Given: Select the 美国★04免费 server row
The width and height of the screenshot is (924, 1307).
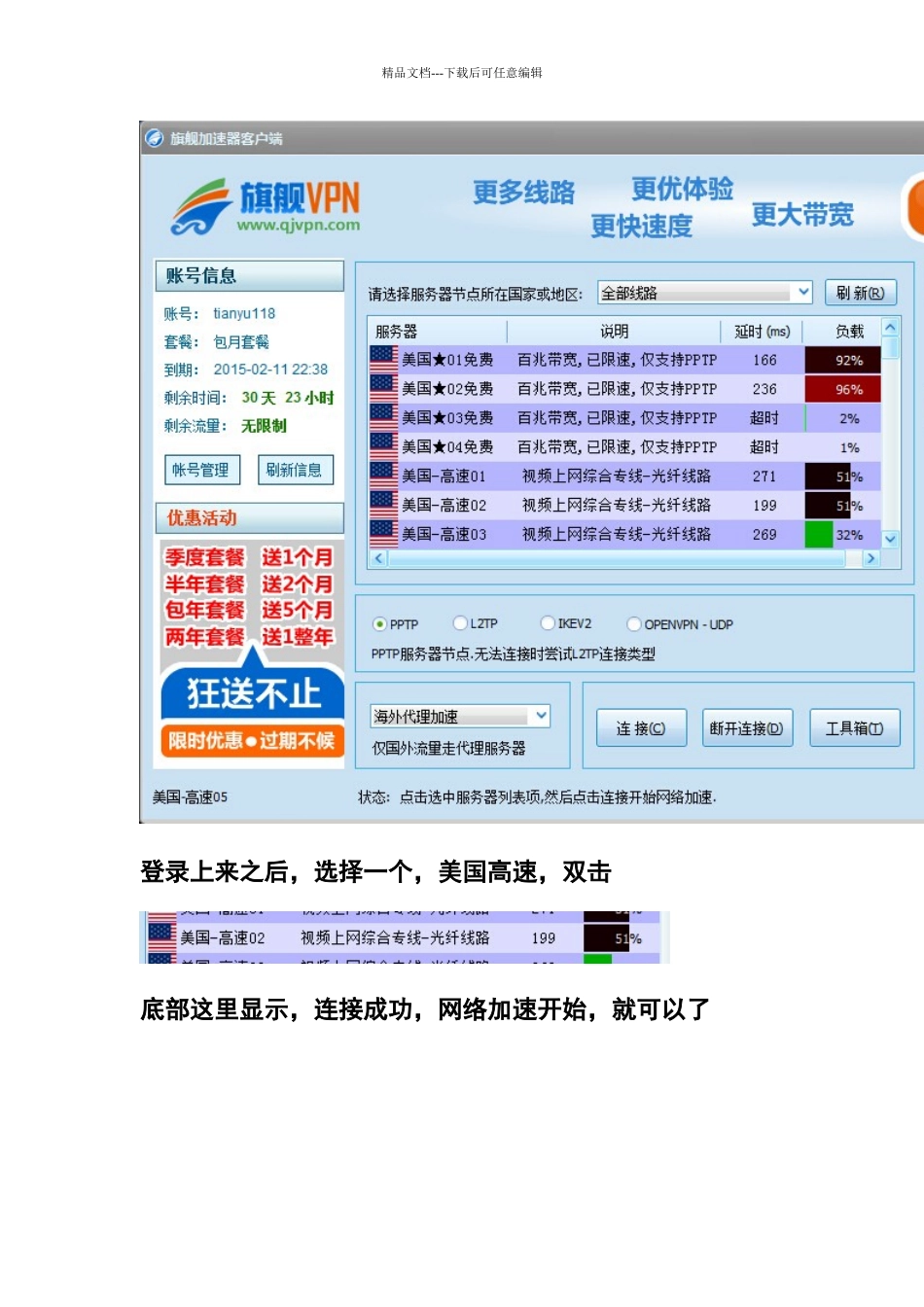Looking at the screenshot, I should click(624, 447).
